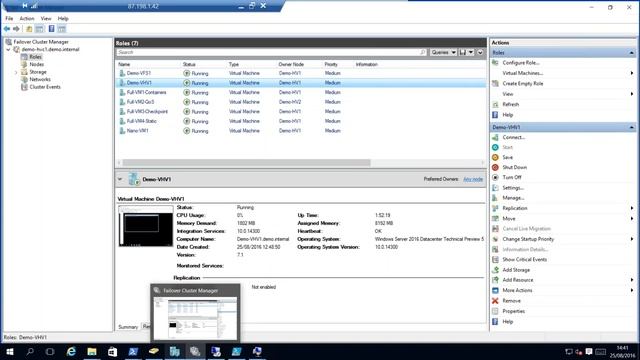Expand the Move submenu arrow

point(632,218)
